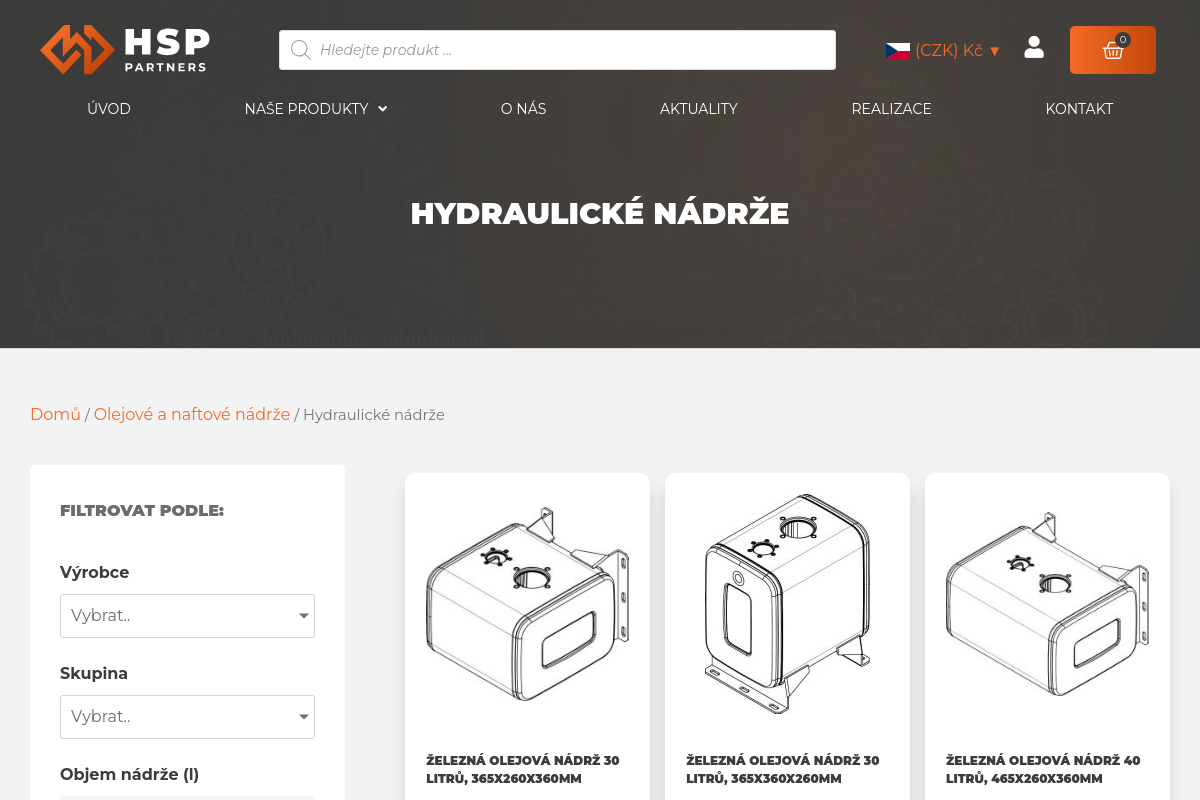Expand the Výrobce filter dropdown
The height and width of the screenshot is (800, 1200).
click(x=187, y=615)
